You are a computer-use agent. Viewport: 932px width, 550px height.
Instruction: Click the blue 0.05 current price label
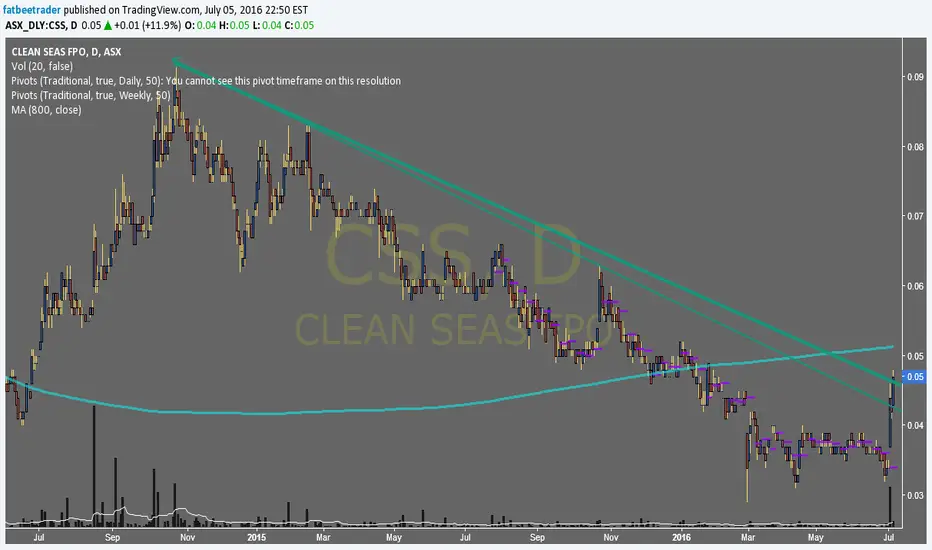[914, 376]
